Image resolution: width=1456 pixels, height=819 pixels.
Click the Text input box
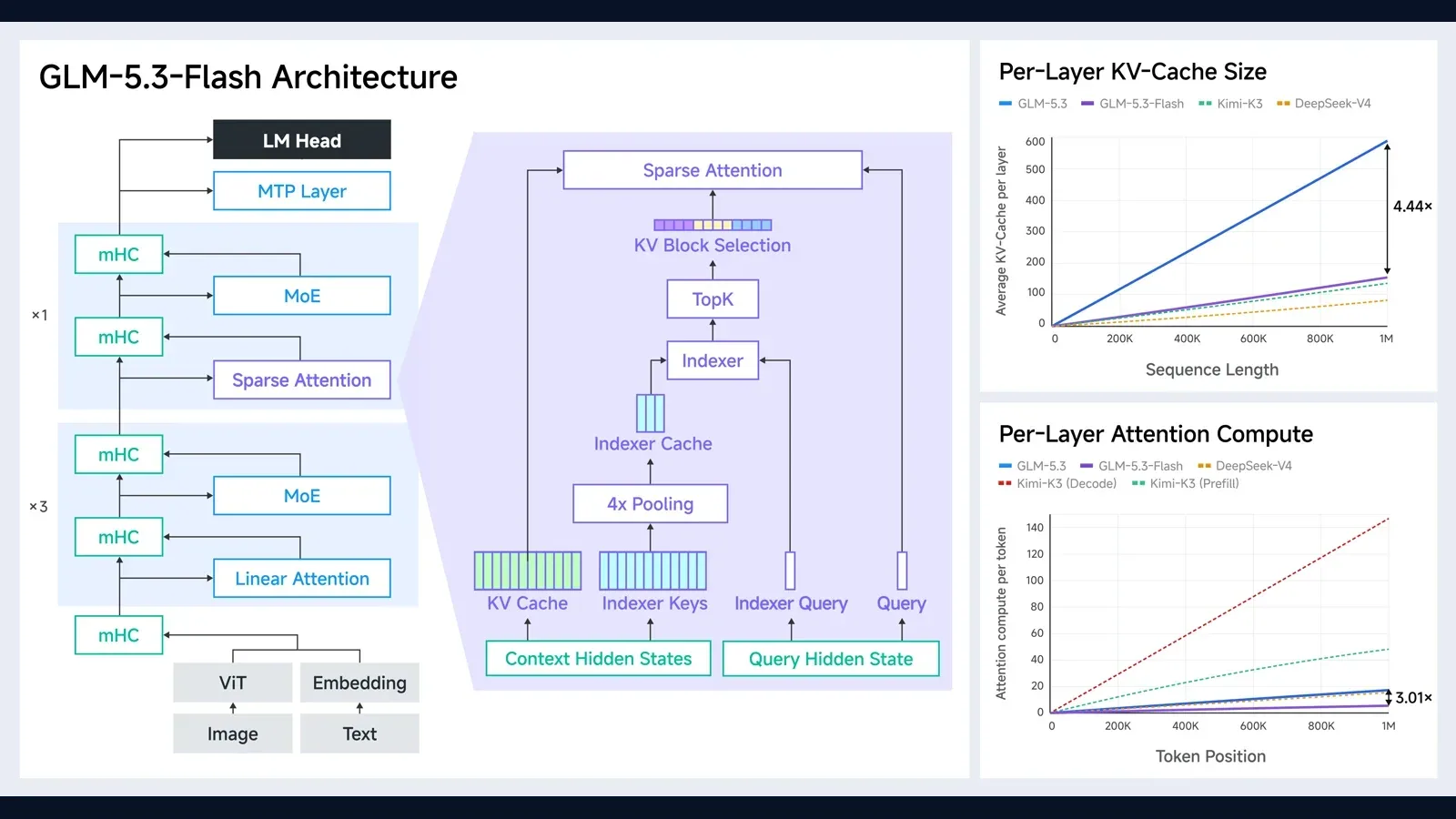click(359, 733)
